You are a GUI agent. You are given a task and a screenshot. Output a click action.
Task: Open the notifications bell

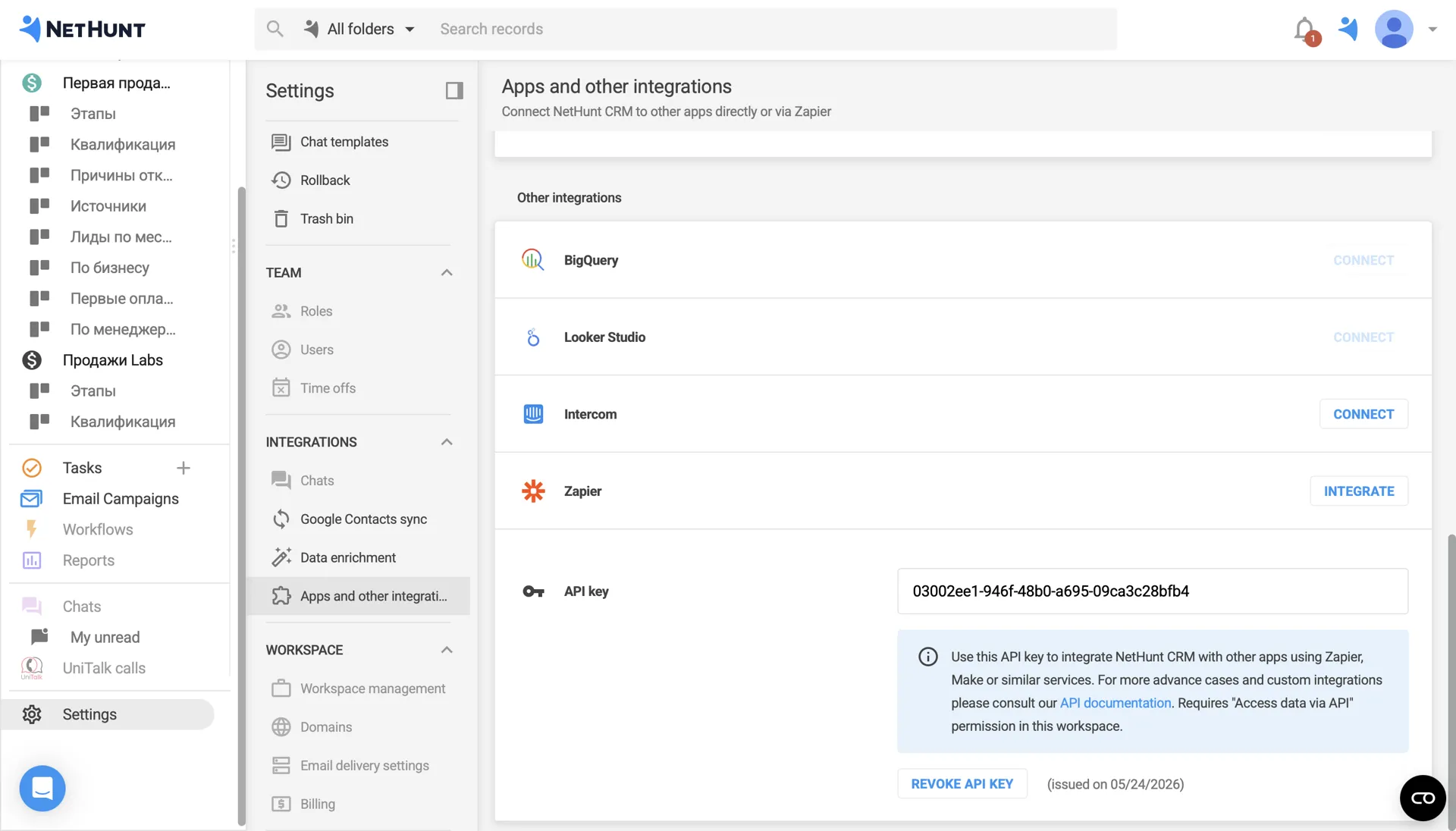click(1304, 30)
